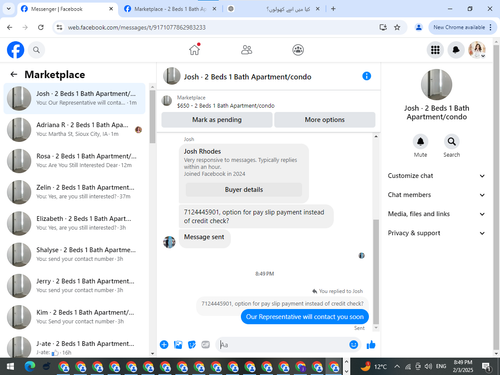Expand Customize chat section
The width and height of the screenshot is (500, 375).
[436, 176]
